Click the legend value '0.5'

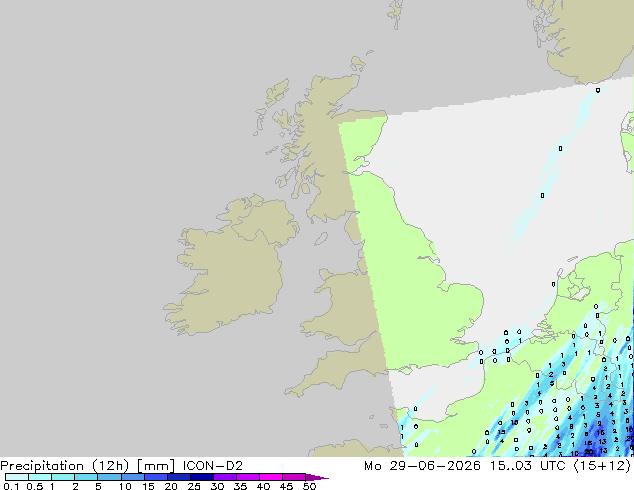pyautogui.click(x=34, y=486)
